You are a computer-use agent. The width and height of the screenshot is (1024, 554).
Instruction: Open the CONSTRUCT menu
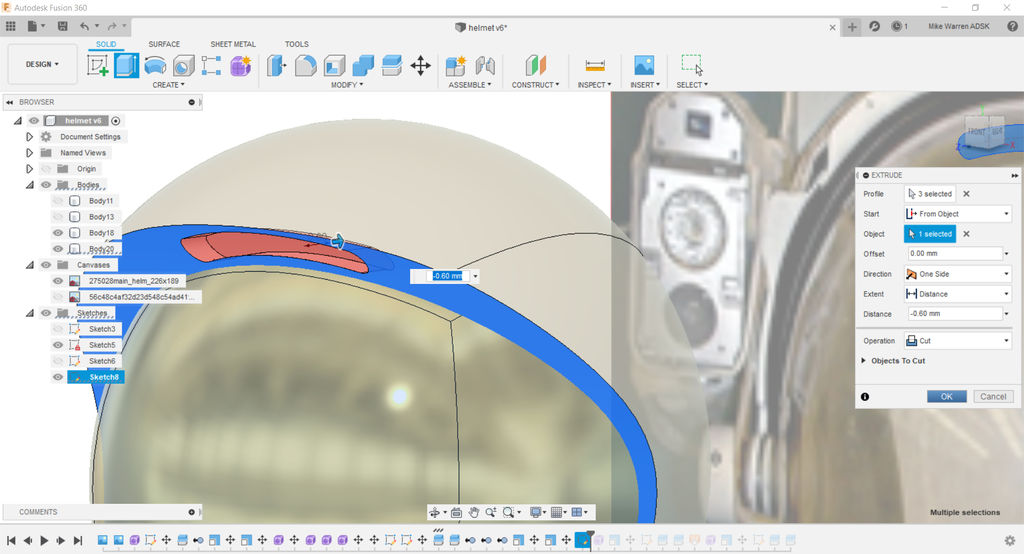pyautogui.click(x=536, y=85)
